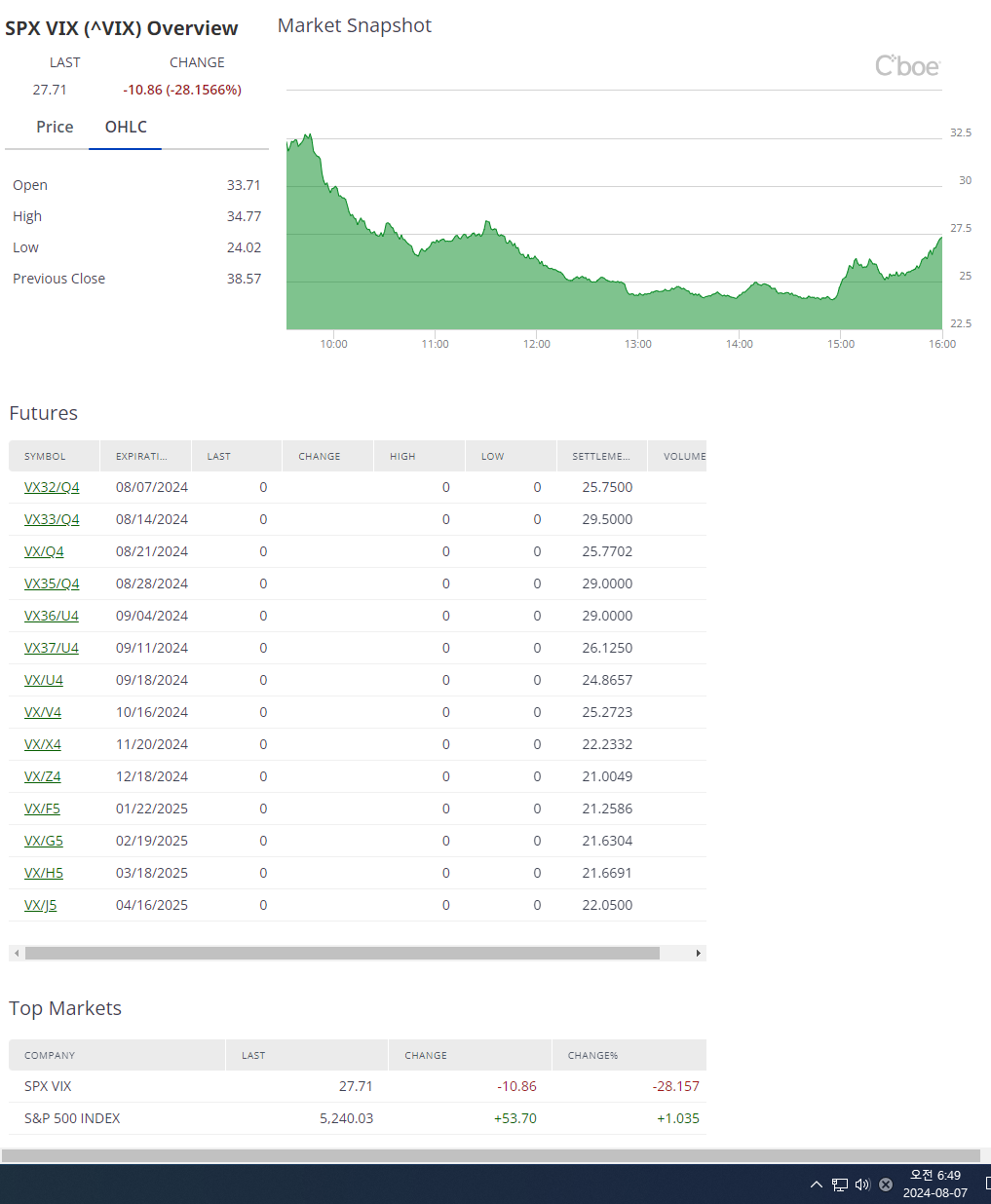Click the Open value 33.71
991x1204 pixels.
(244, 185)
